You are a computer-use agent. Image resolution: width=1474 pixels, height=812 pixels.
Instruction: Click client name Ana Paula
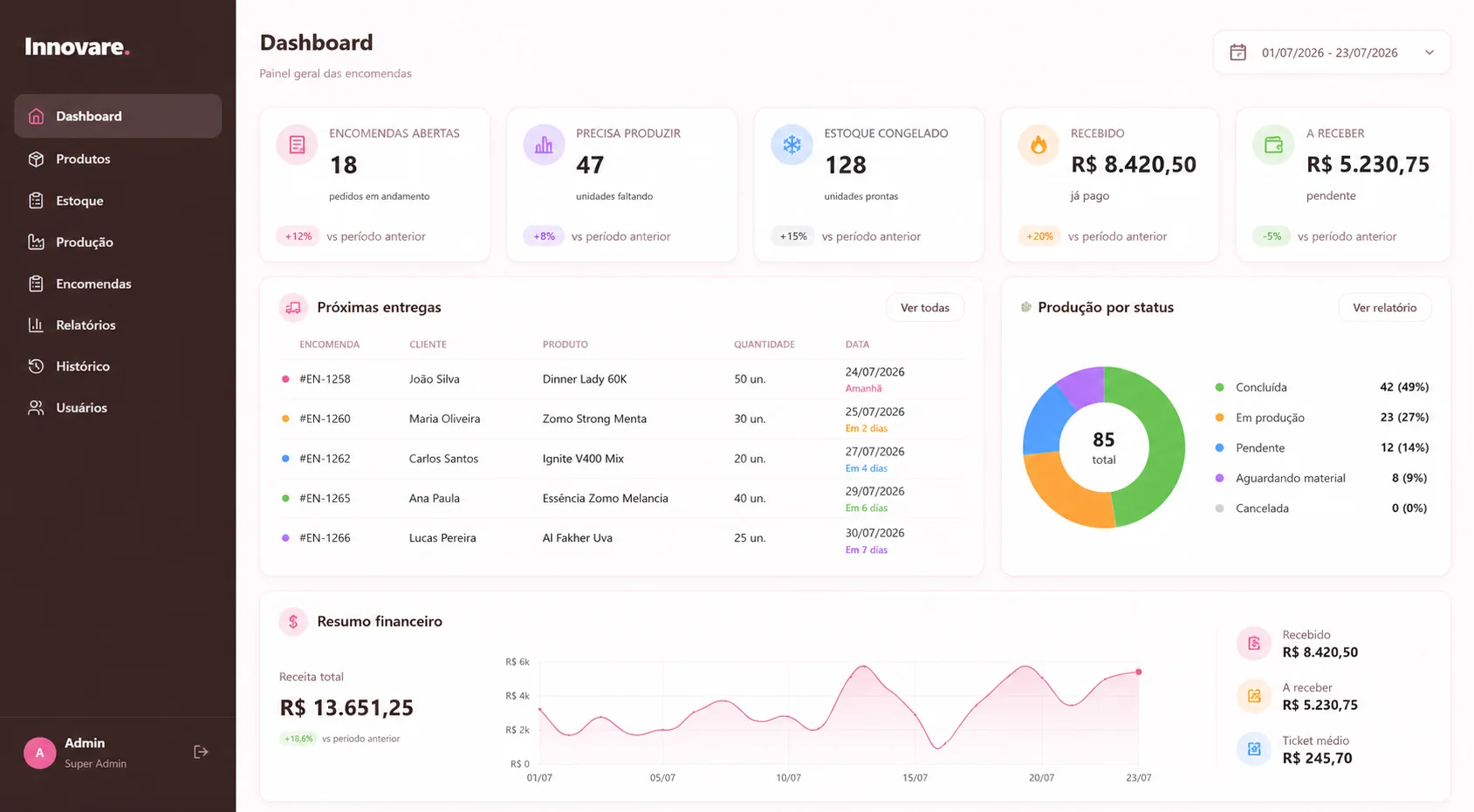(x=435, y=498)
